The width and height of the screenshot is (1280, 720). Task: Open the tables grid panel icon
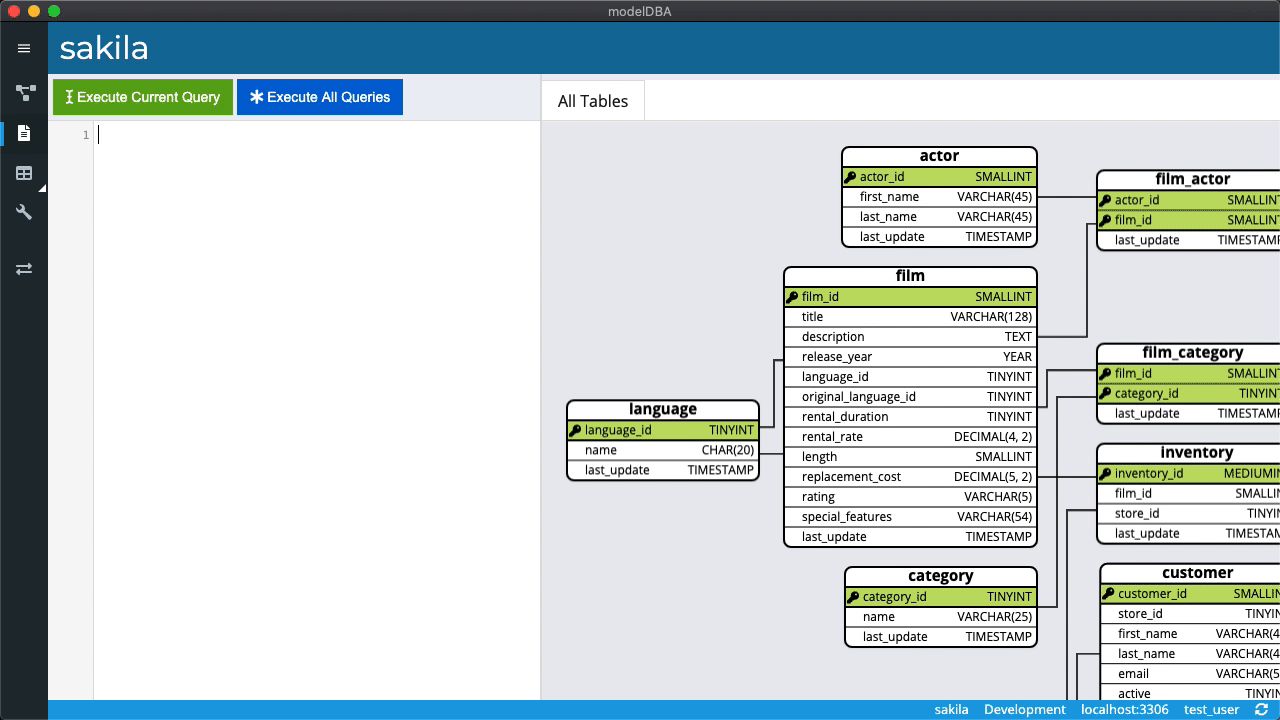[x=24, y=172]
